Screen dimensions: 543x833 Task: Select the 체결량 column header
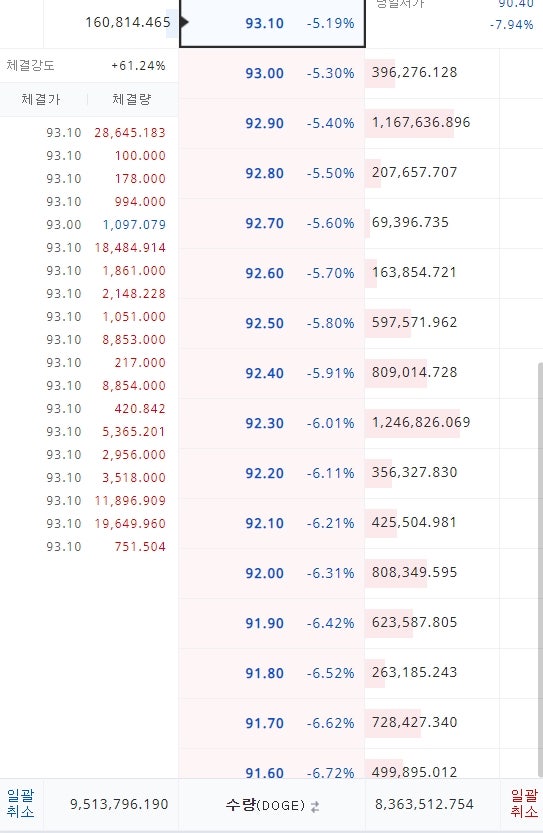[x=132, y=99]
